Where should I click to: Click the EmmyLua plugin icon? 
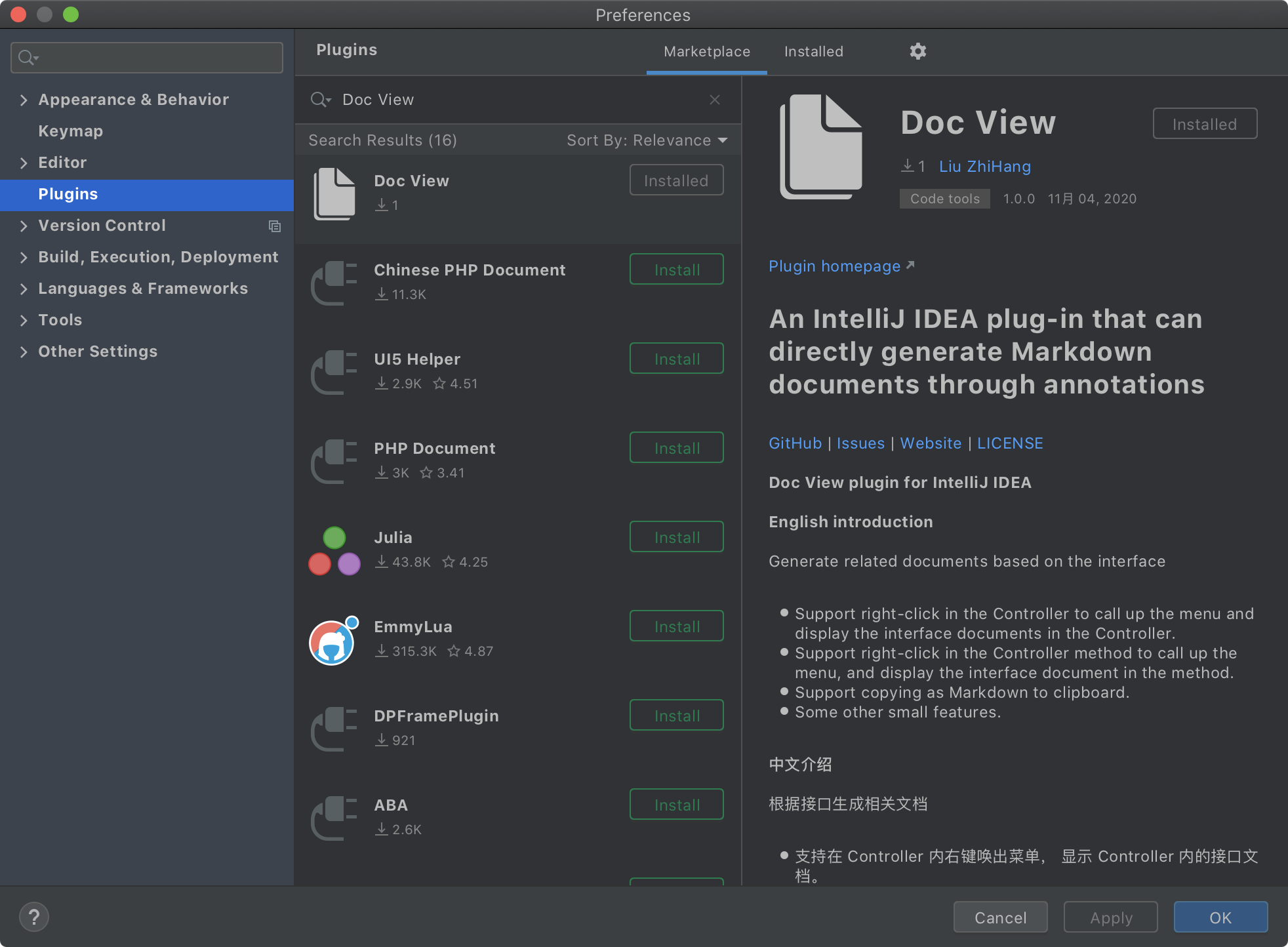[334, 641]
